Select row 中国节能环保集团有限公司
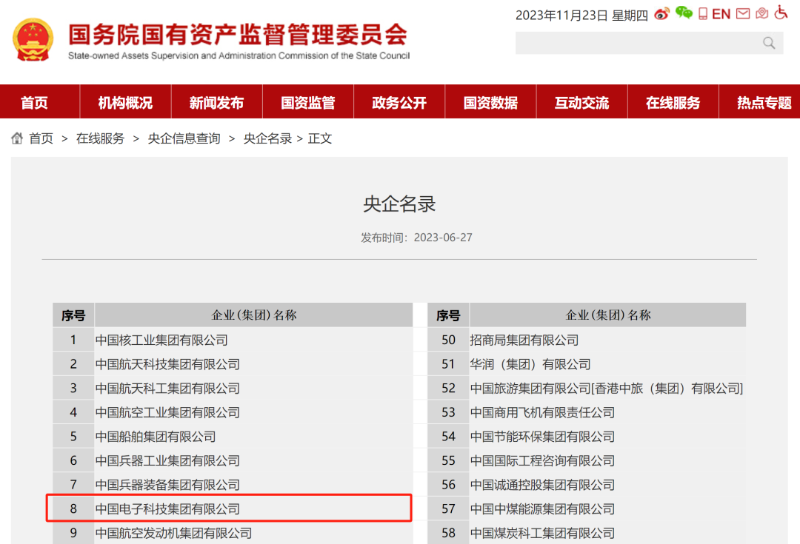The height and width of the screenshot is (544, 800). tap(587, 436)
